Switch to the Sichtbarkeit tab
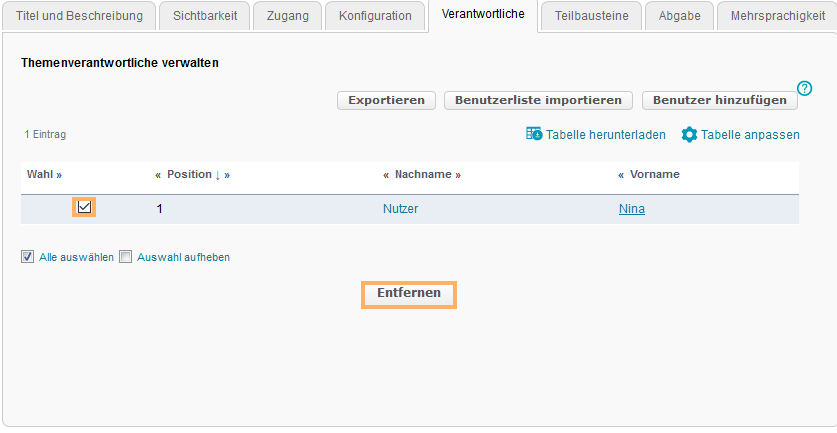The width and height of the screenshot is (837, 433). point(205,15)
